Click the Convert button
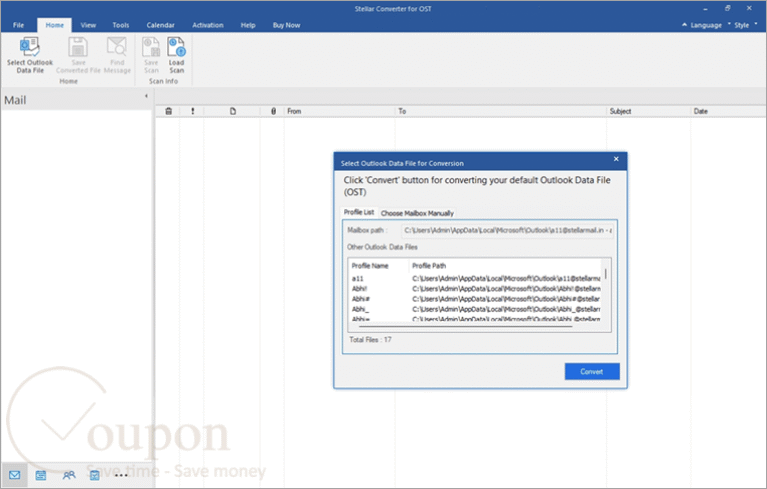This screenshot has width=767, height=489. tap(592, 371)
